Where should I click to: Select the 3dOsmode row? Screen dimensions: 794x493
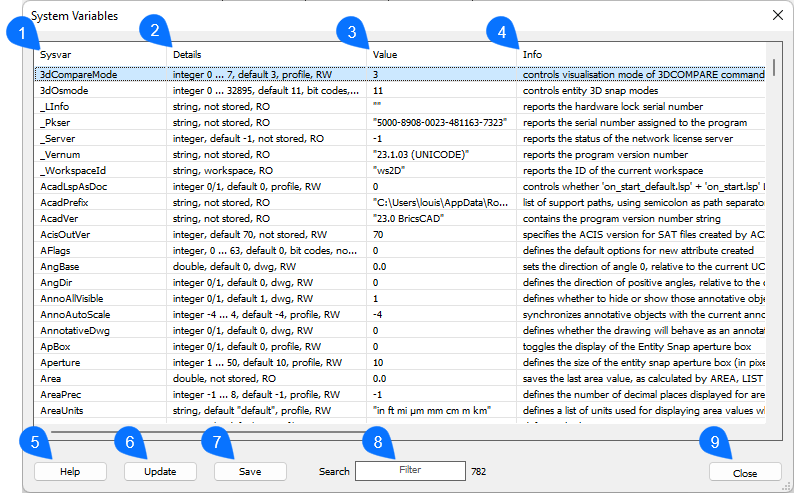click(59, 90)
